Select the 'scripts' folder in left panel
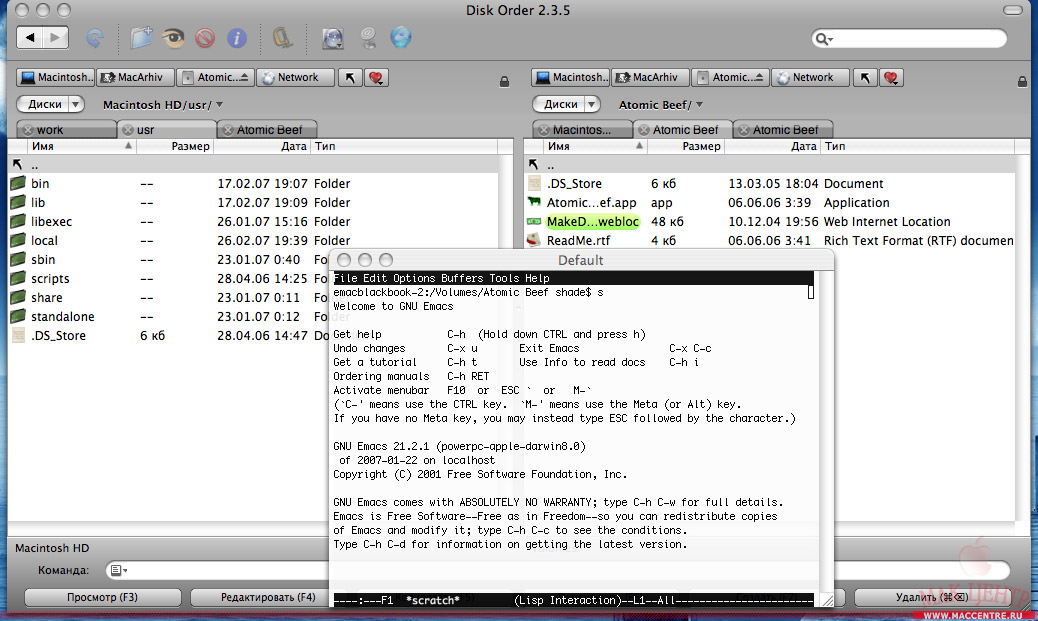This screenshot has height=621, width=1038. [50, 279]
